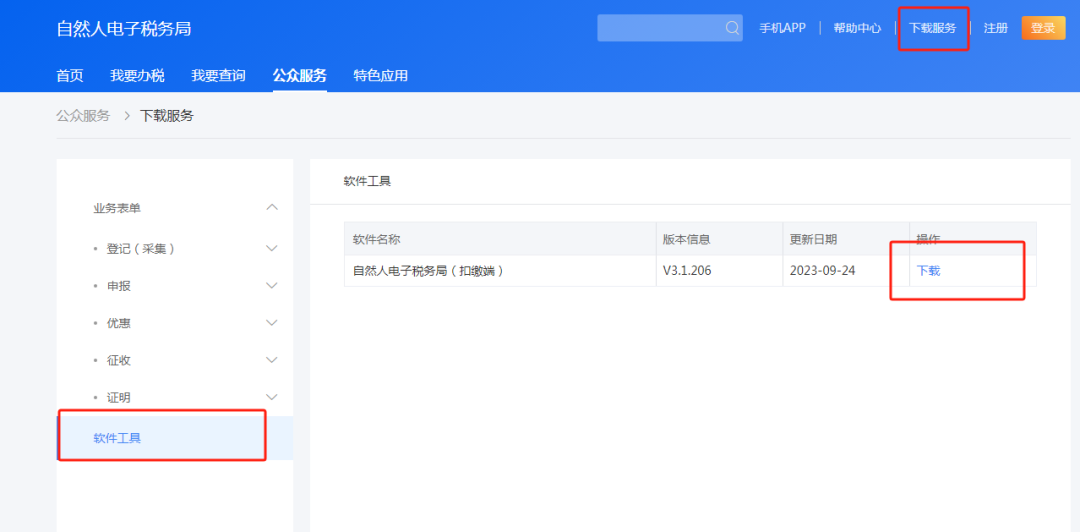1080x532 pixels.
Task: Click the 下载 link for 扣缴端
Action: [928, 271]
